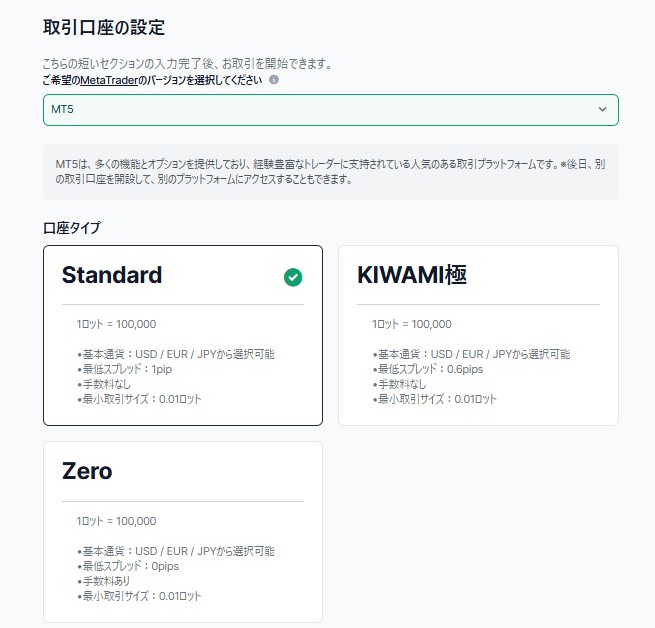This screenshot has height=628, width=655.
Task: Open the MetaTrader underlined link
Action: [x=109, y=80]
